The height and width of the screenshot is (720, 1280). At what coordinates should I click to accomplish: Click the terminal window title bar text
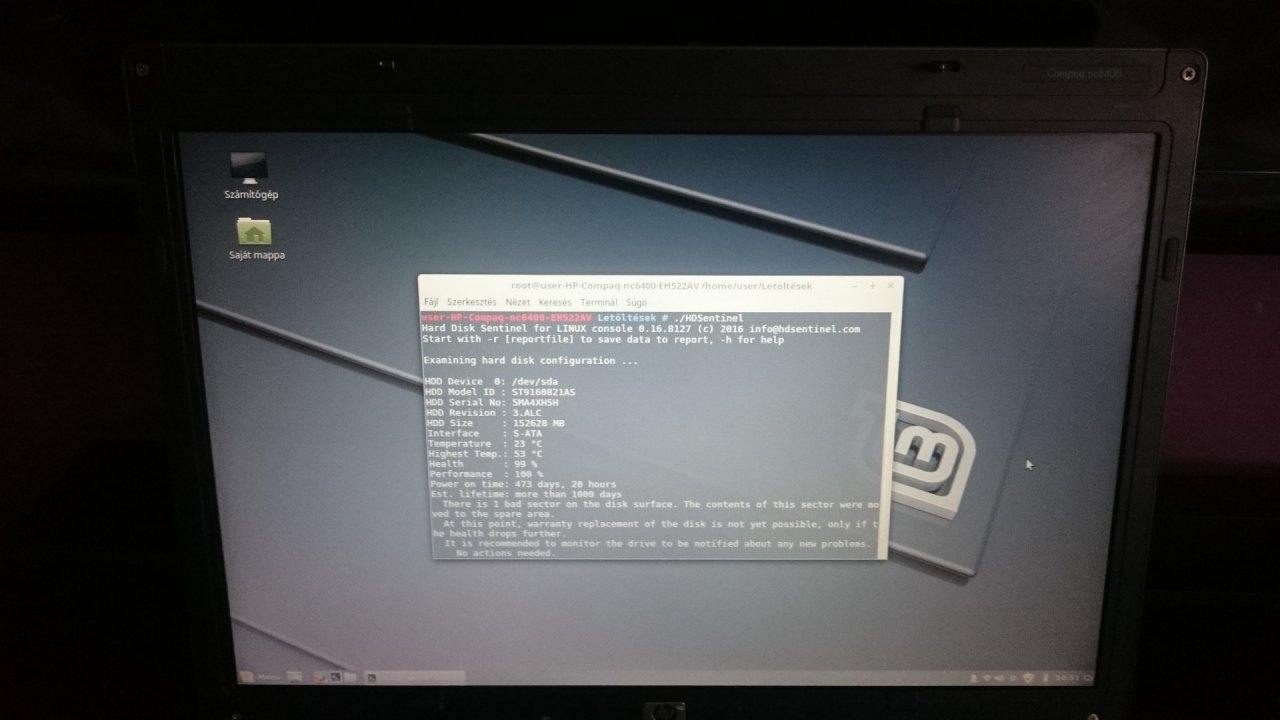pos(661,286)
